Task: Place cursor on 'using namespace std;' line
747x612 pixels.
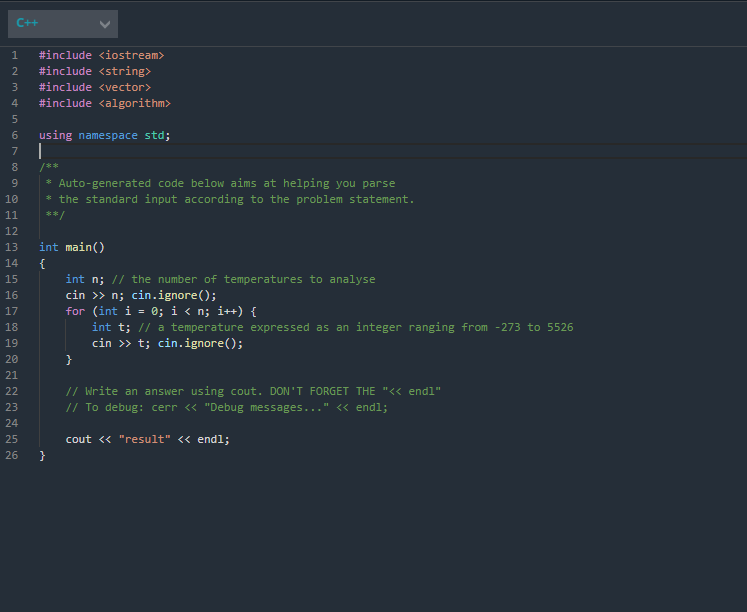Action: coord(104,135)
